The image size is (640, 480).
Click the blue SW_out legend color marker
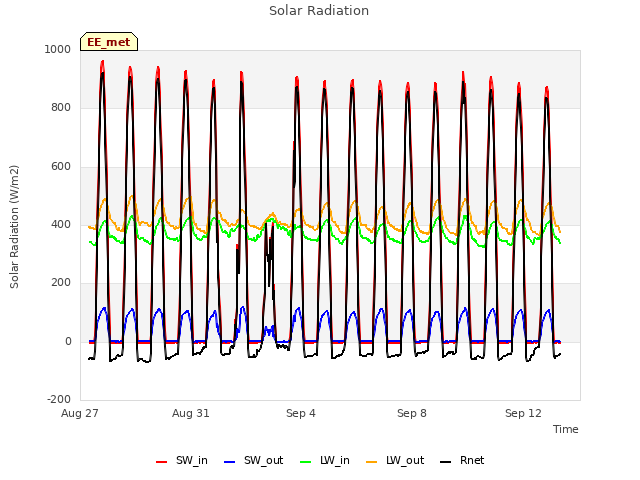pos(230,462)
